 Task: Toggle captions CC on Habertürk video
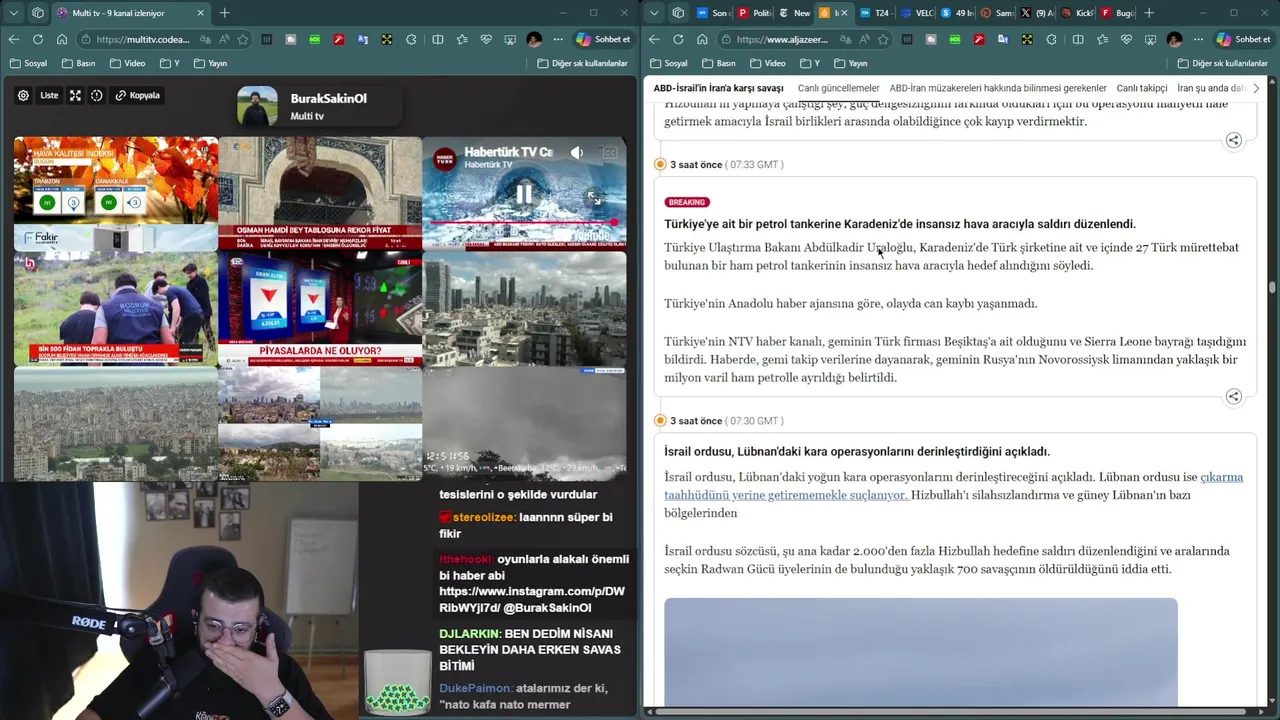pyautogui.click(x=608, y=153)
